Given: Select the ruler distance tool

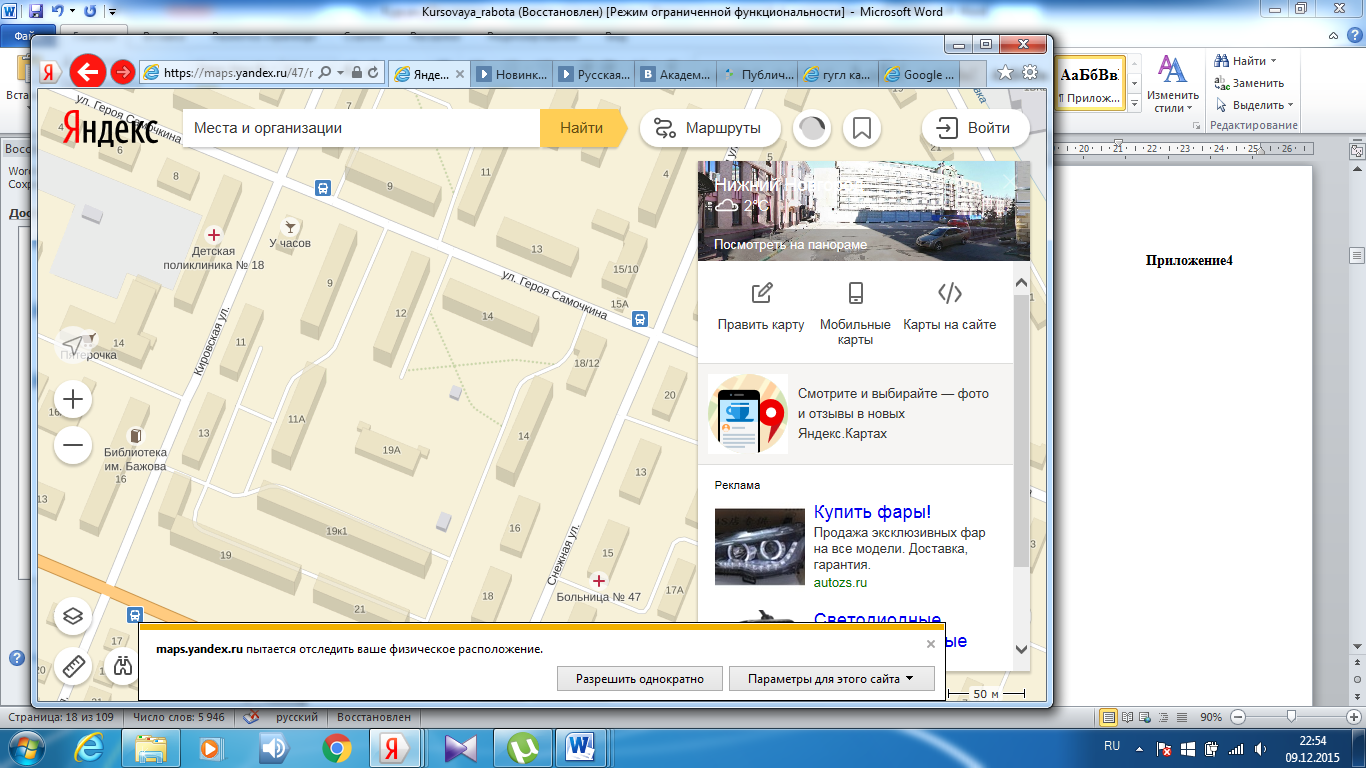Looking at the screenshot, I should (72, 667).
